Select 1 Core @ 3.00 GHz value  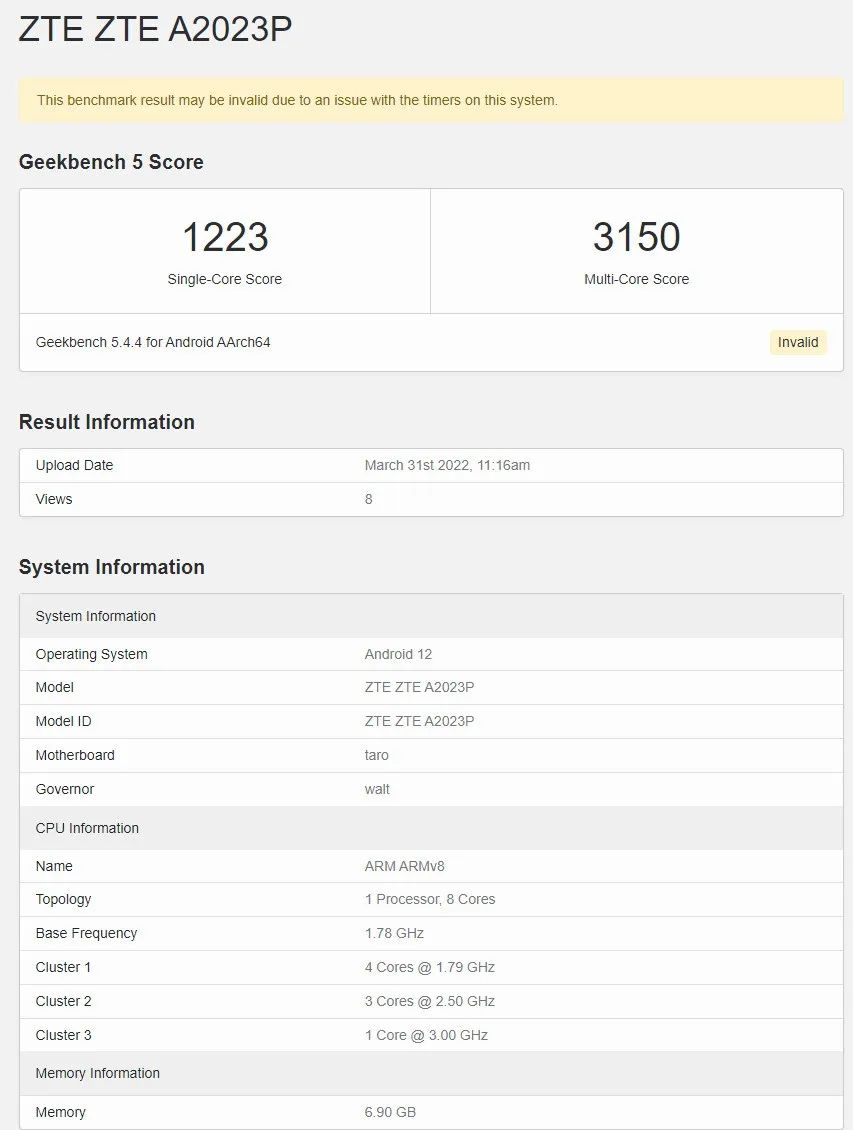click(x=426, y=1035)
